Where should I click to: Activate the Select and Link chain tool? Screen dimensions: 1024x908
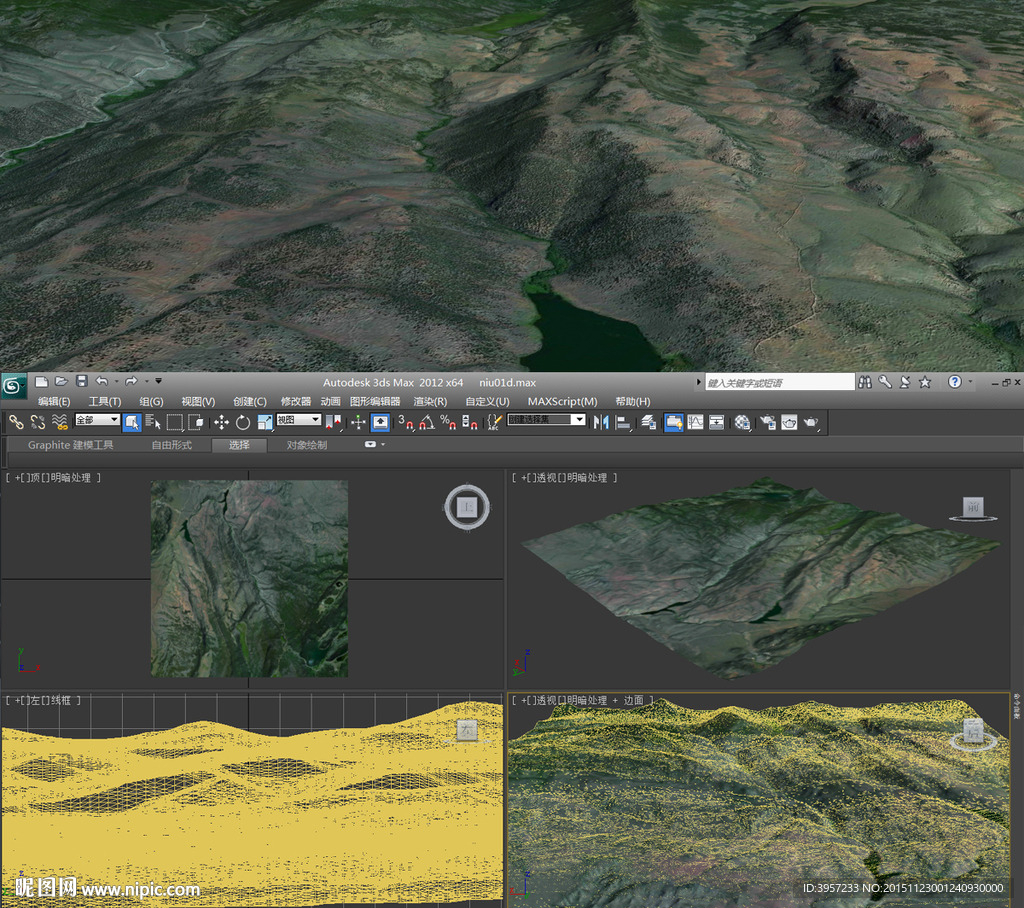[x=16, y=423]
